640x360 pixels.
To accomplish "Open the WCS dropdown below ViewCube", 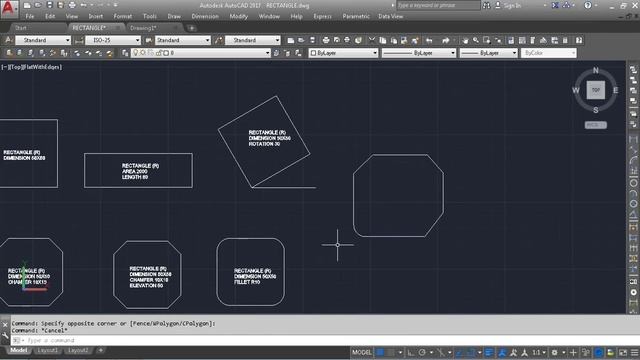I will (596, 125).
